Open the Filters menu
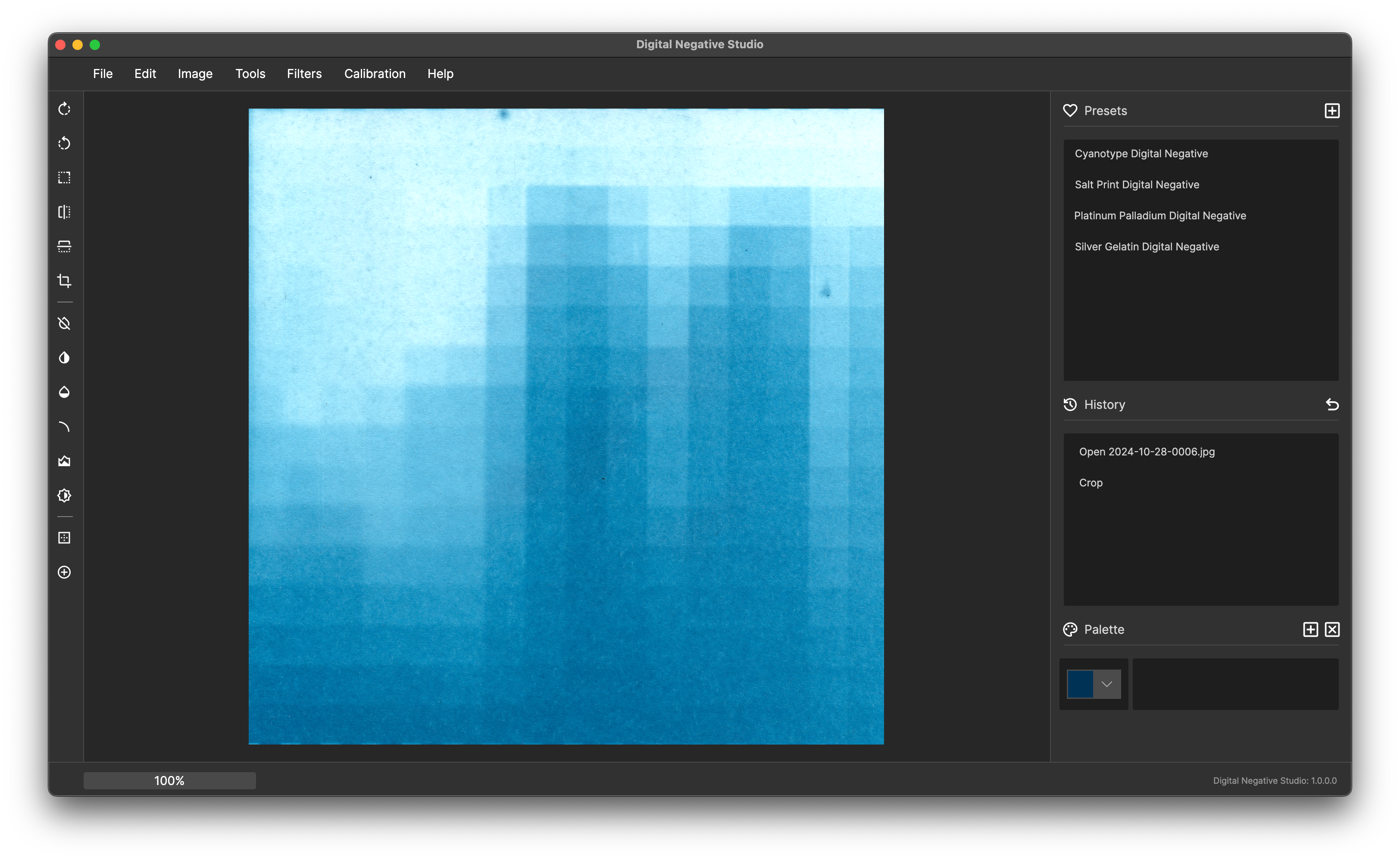This screenshot has height=860, width=1400. point(304,74)
